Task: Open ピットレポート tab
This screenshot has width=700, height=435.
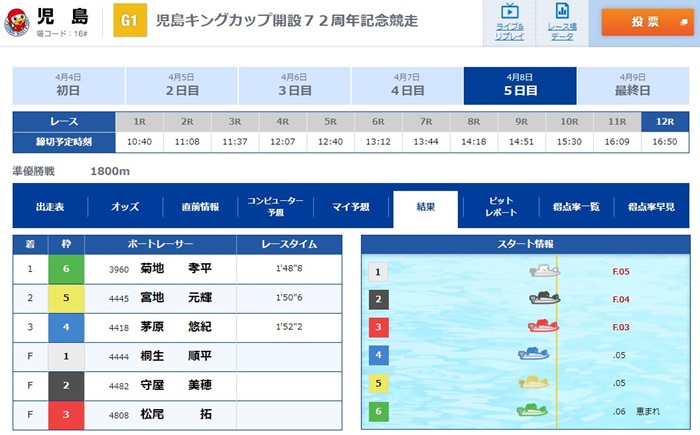Action: [x=501, y=207]
